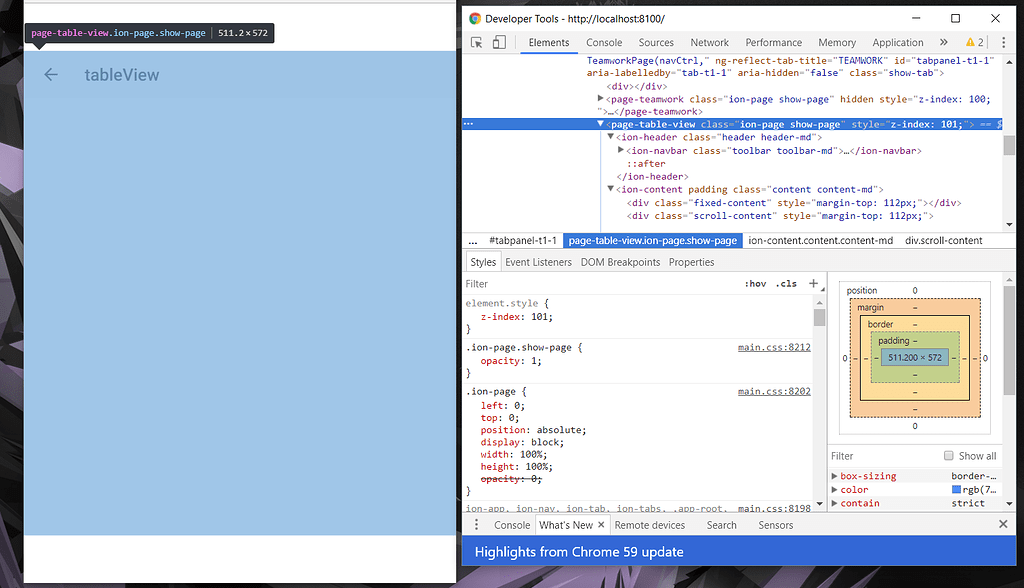
Task: Select the inspect element picker icon
Action: pos(476,42)
